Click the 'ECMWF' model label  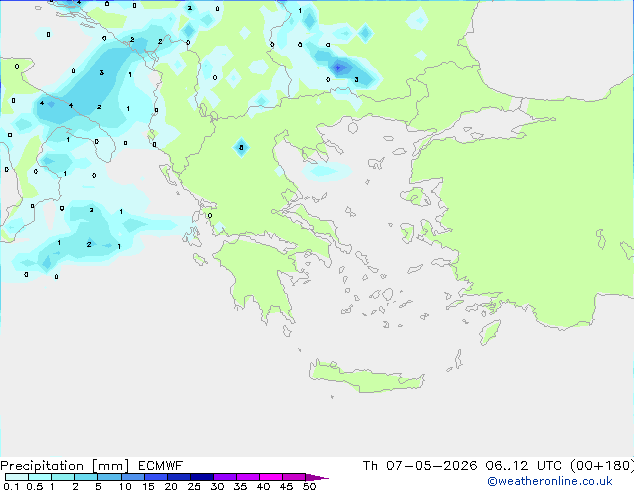(x=161, y=466)
